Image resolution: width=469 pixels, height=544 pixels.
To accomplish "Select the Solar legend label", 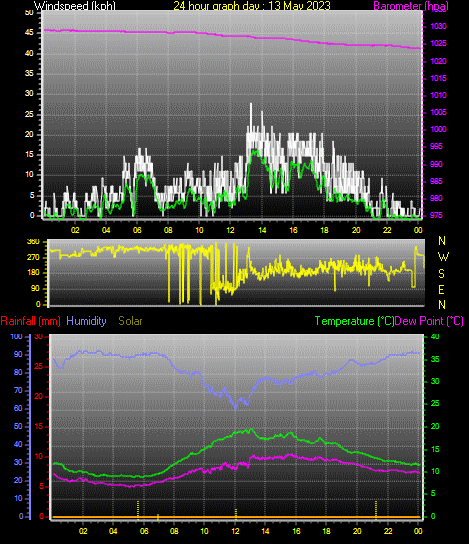I will click(130, 321).
